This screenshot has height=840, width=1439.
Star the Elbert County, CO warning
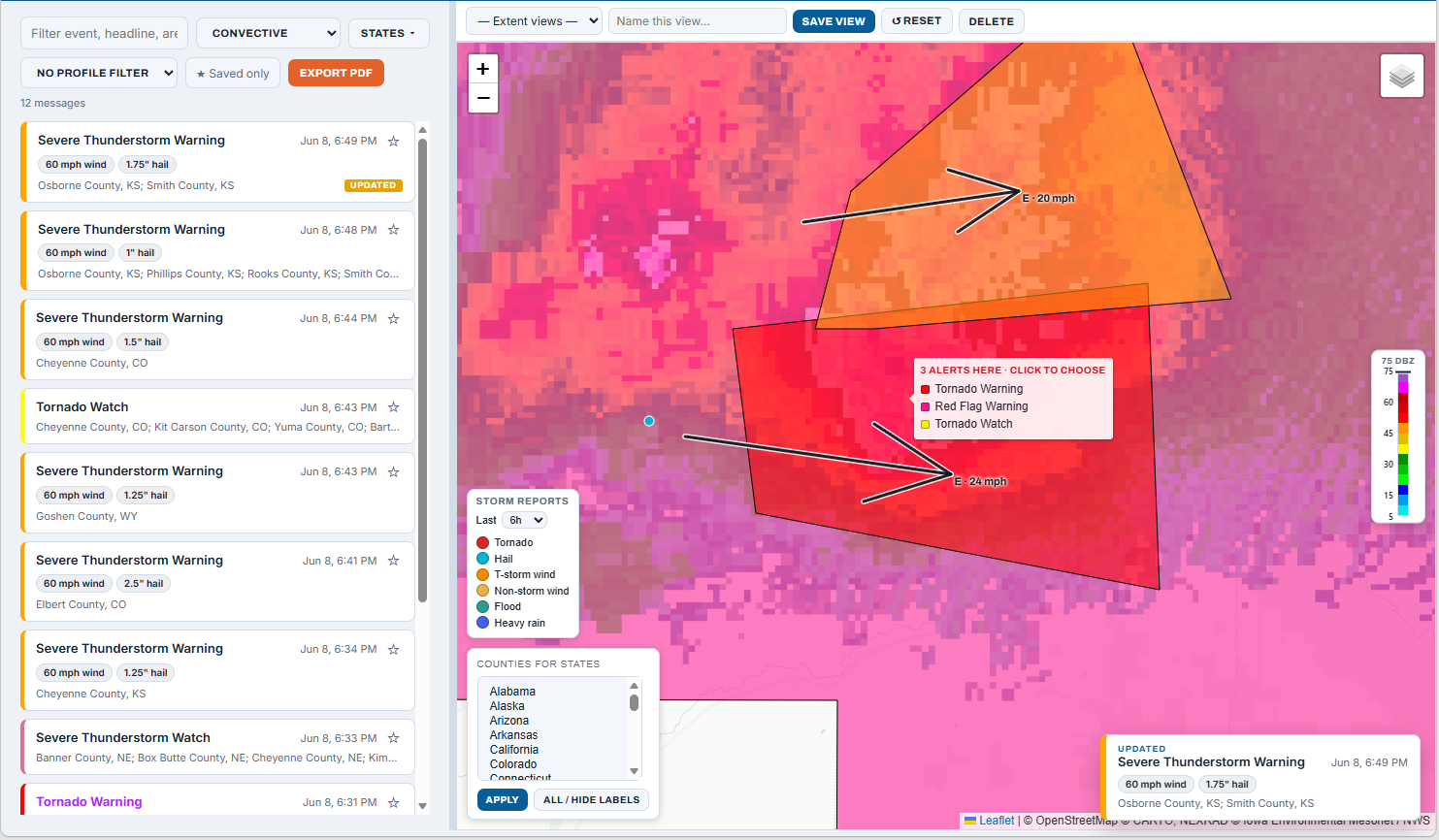tap(393, 561)
